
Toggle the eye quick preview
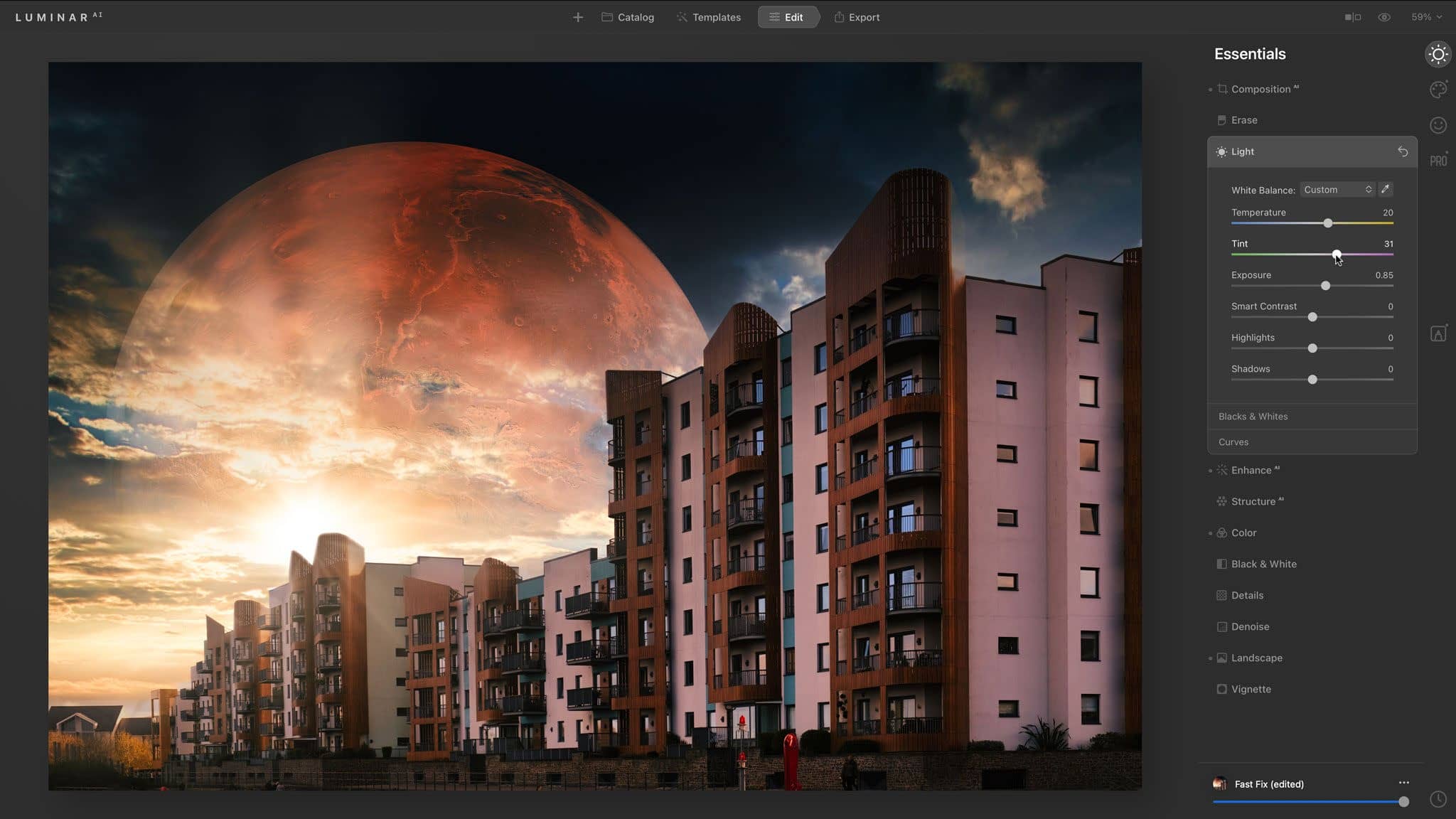coord(1383,17)
